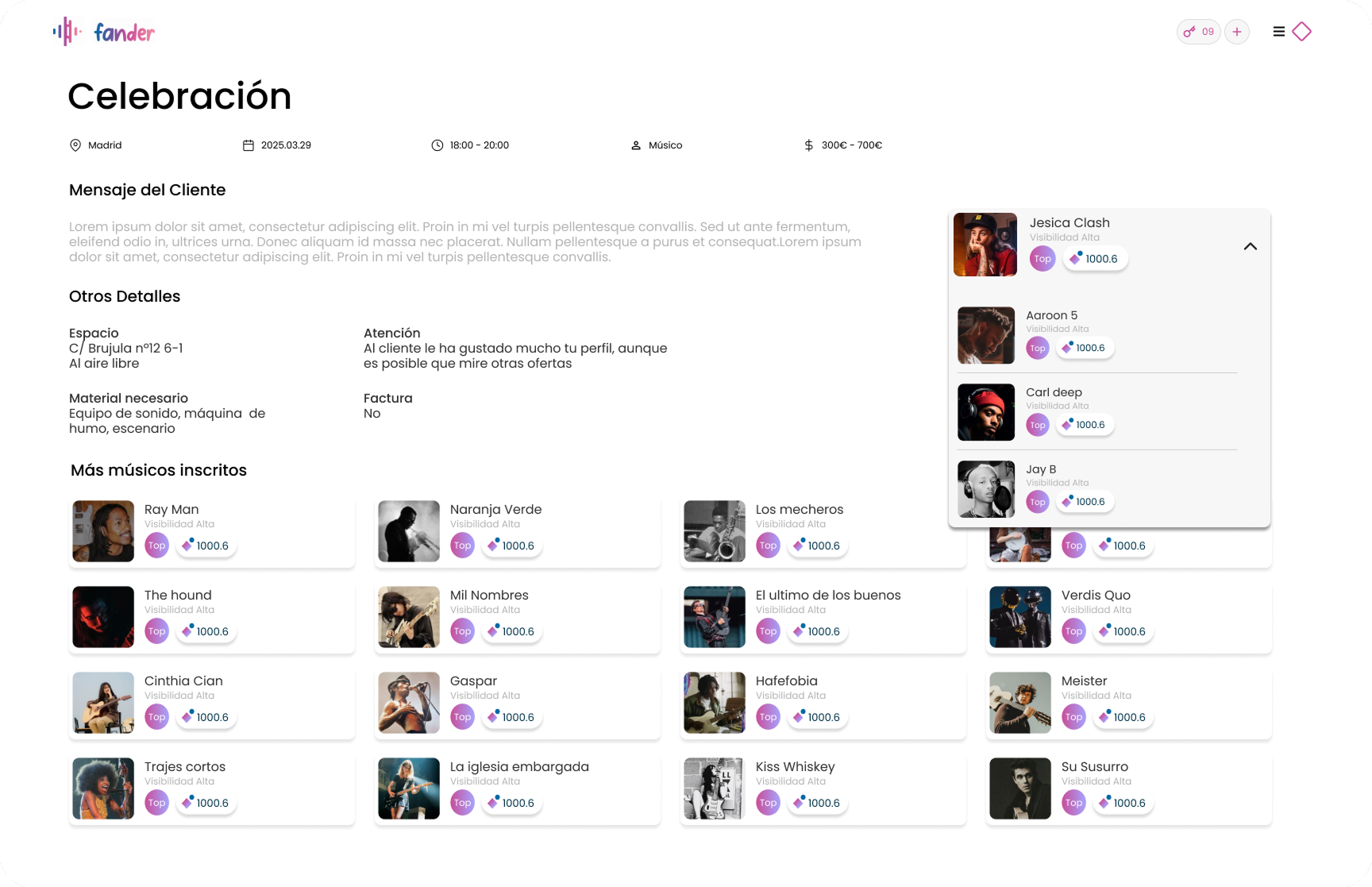Image resolution: width=1372 pixels, height=887 pixels.
Task: Click the Top badge on Naranja Verde
Action: tap(462, 546)
